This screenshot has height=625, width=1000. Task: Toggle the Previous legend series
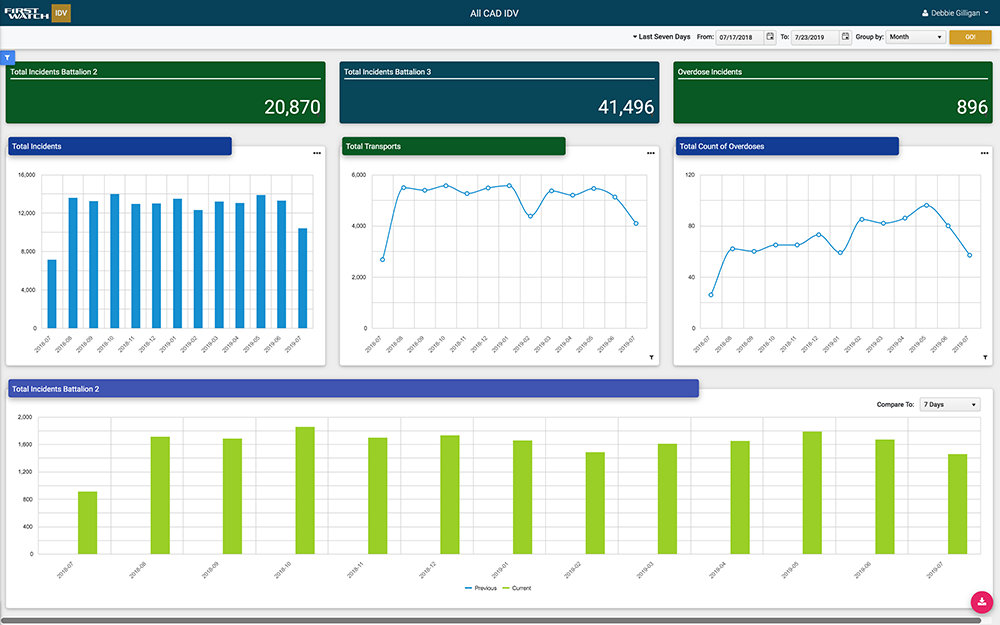pos(481,588)
